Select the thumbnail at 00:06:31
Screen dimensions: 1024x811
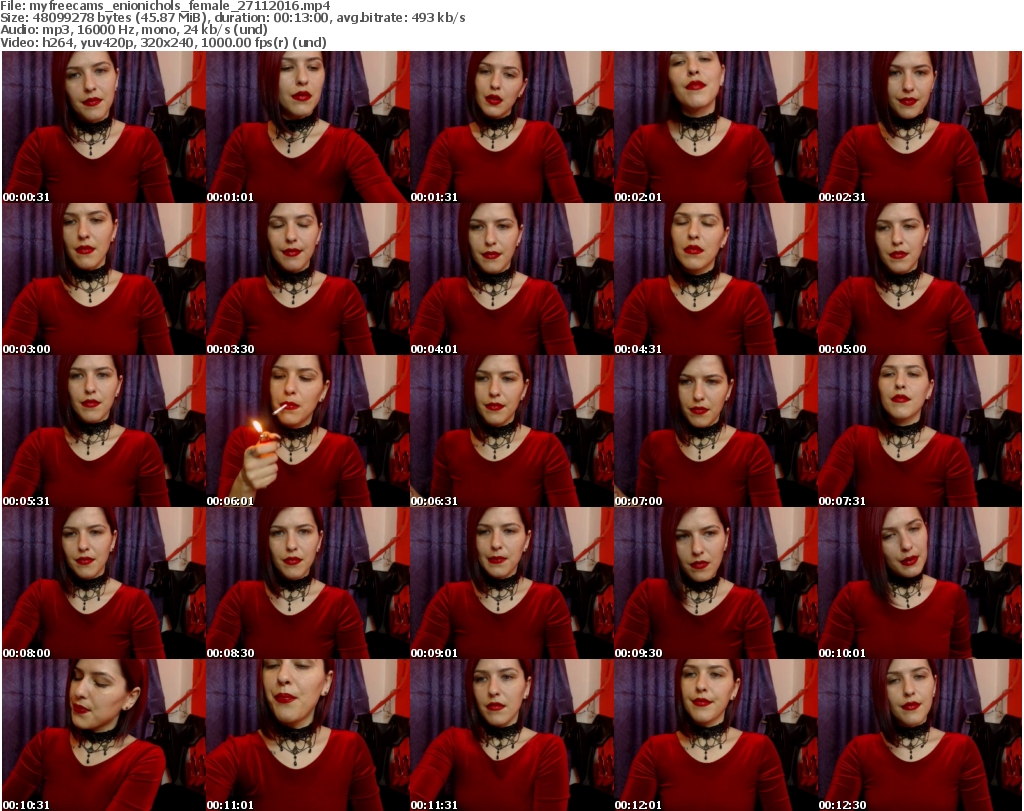tap(511, 431)
